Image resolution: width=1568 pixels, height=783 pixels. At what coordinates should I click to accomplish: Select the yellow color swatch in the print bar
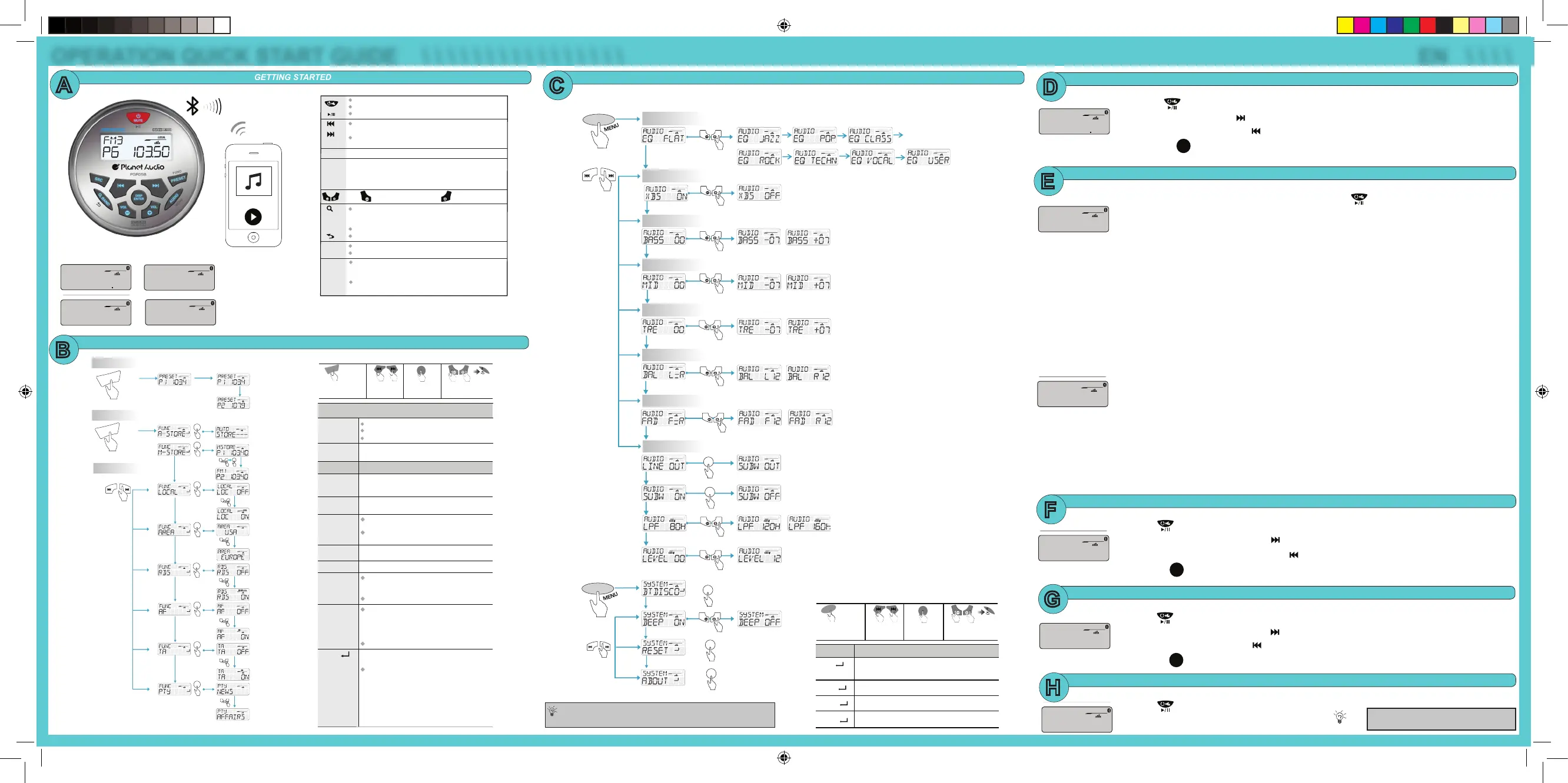click(x=1345, y=25)
